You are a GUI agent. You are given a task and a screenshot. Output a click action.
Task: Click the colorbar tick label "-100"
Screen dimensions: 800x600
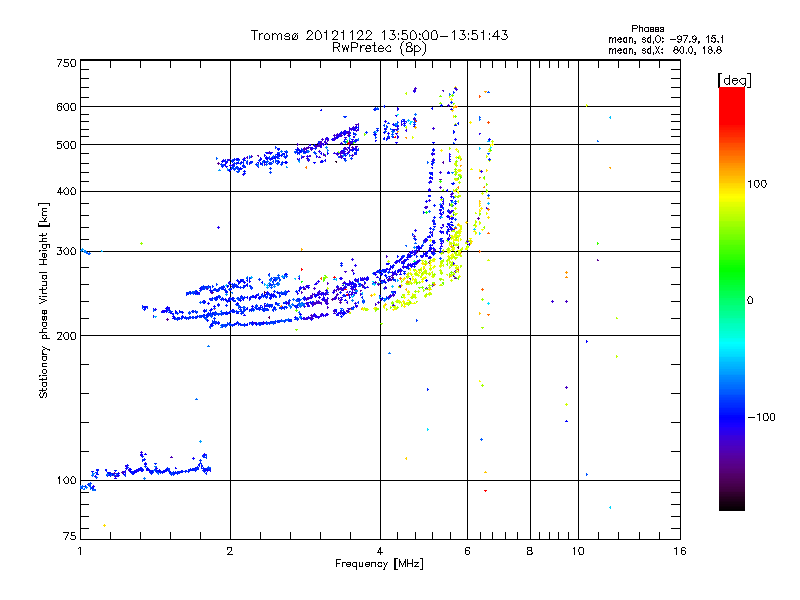point(761,417)
